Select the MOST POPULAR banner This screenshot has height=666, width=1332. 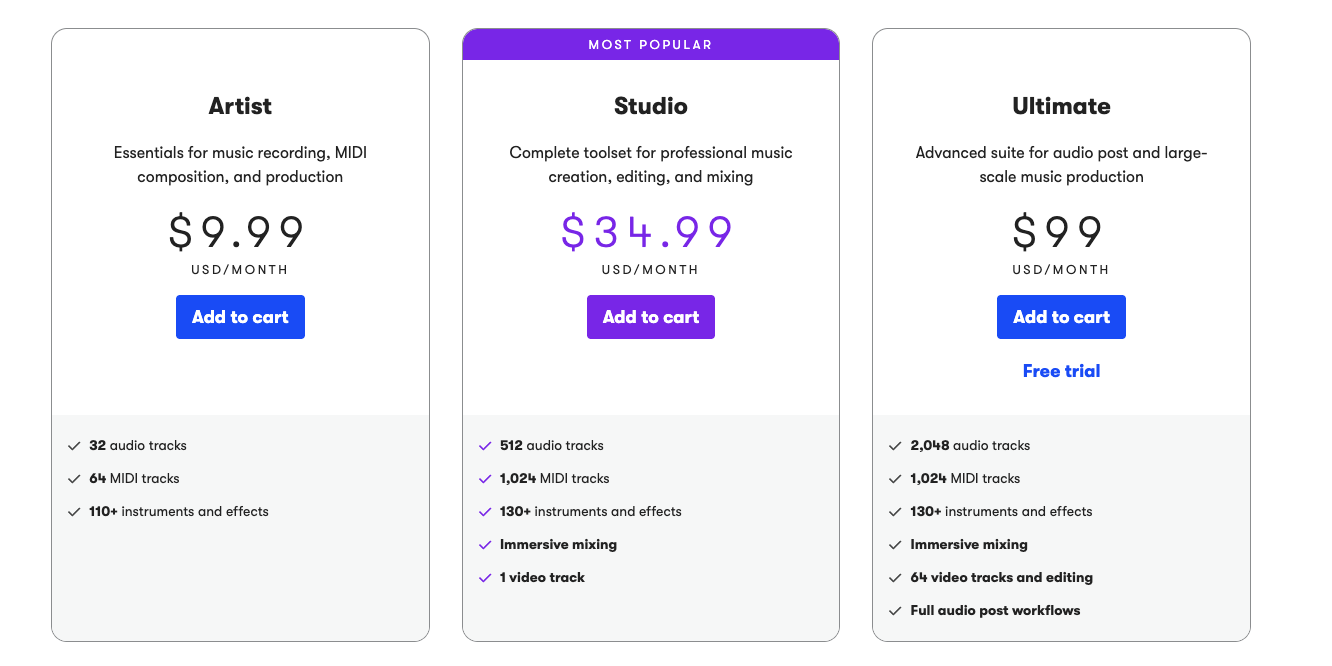651,45
